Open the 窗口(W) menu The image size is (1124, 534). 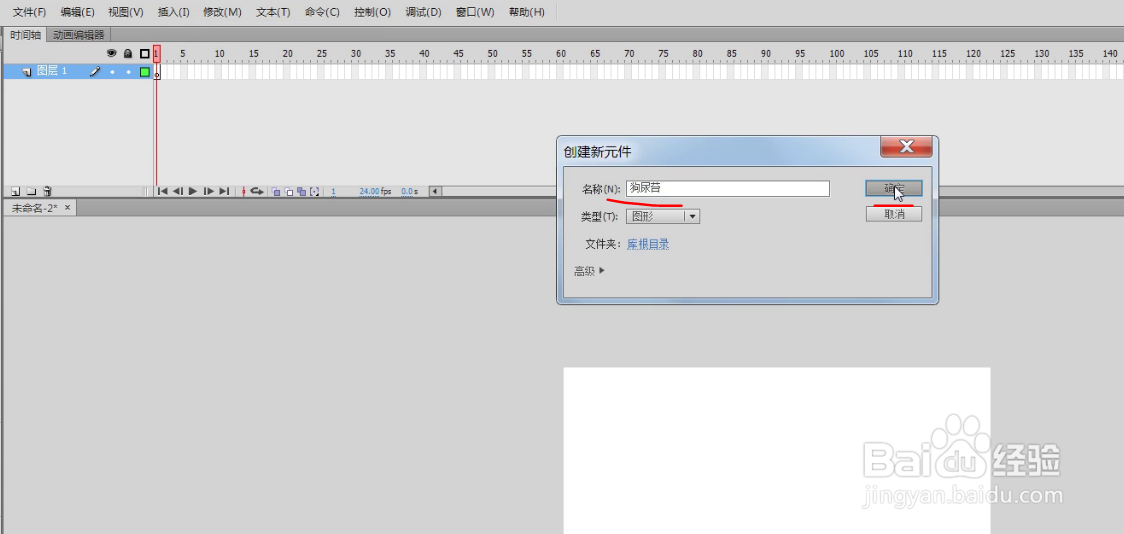coord(475,12)
